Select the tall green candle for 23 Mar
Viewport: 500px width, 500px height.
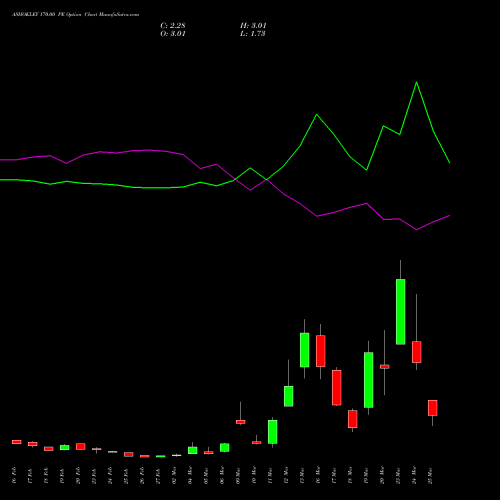[401, 312]
